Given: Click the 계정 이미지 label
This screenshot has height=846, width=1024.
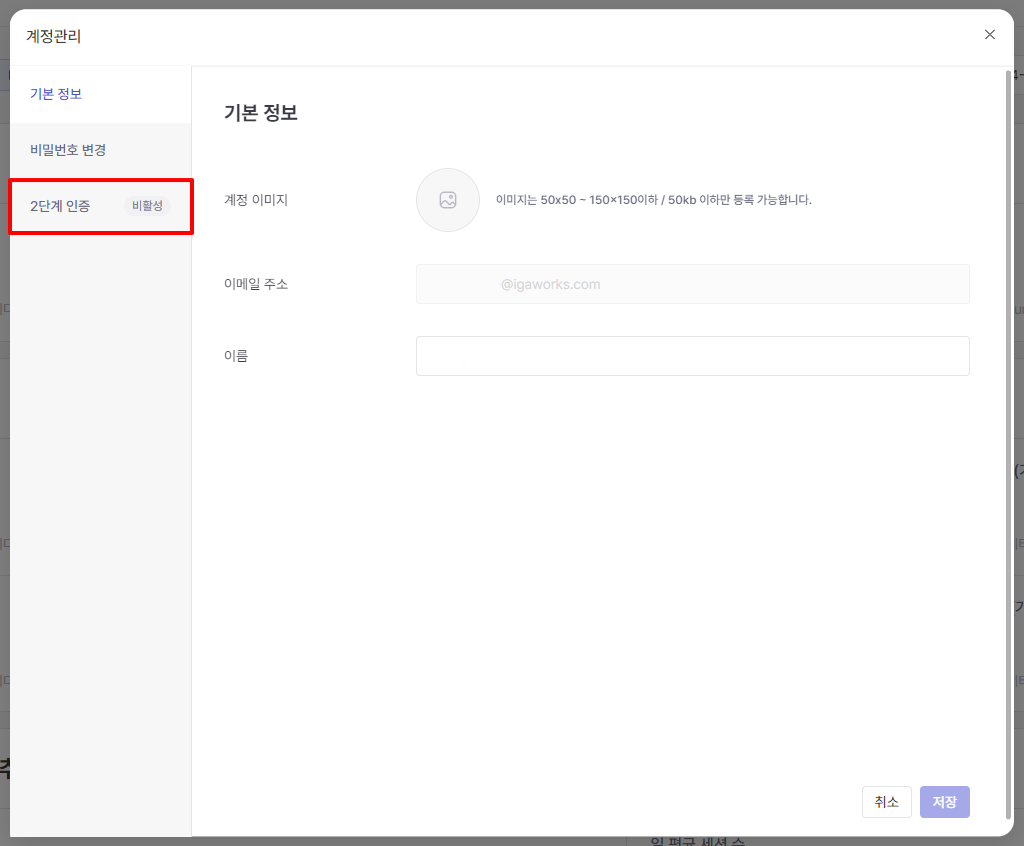Looking at the screenshot, I should 256,200.
